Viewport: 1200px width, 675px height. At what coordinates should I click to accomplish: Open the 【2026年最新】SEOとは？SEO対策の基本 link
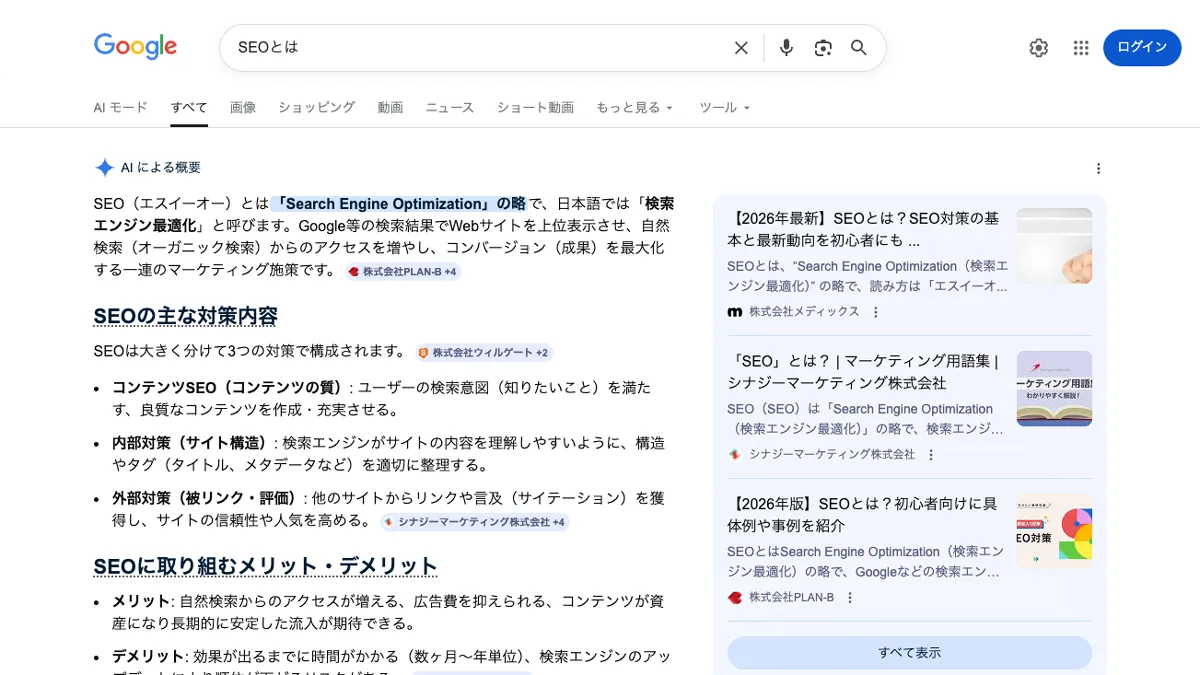point(863,229)
